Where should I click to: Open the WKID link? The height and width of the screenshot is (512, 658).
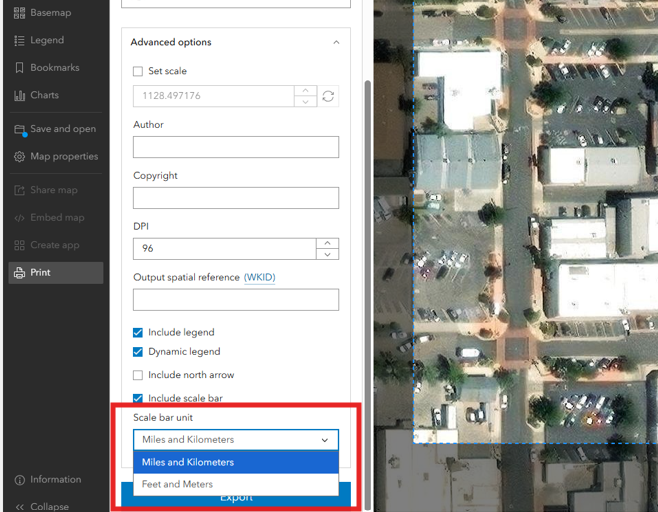point(259,277)
